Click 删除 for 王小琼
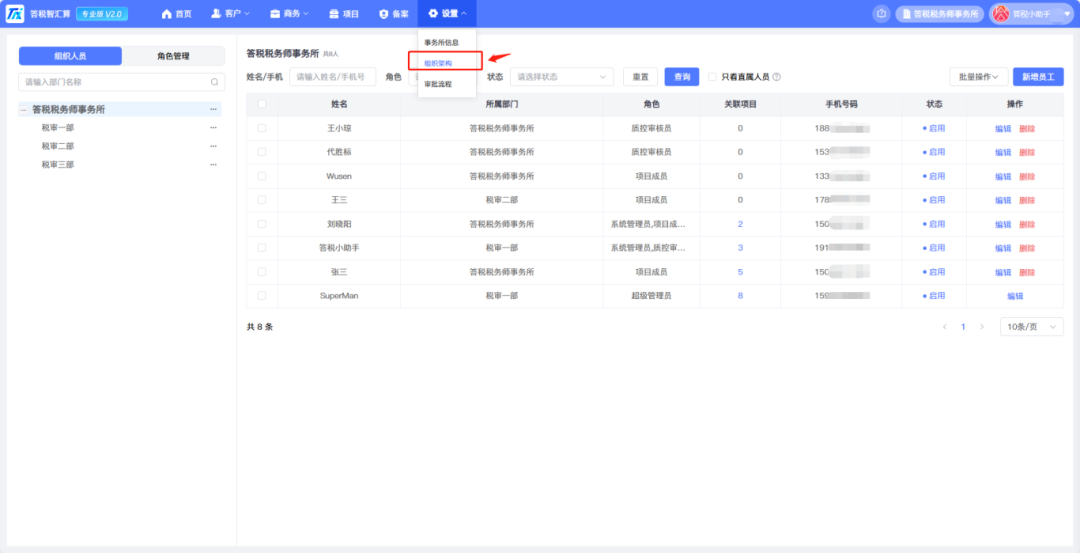 [x=1027, y=129]
